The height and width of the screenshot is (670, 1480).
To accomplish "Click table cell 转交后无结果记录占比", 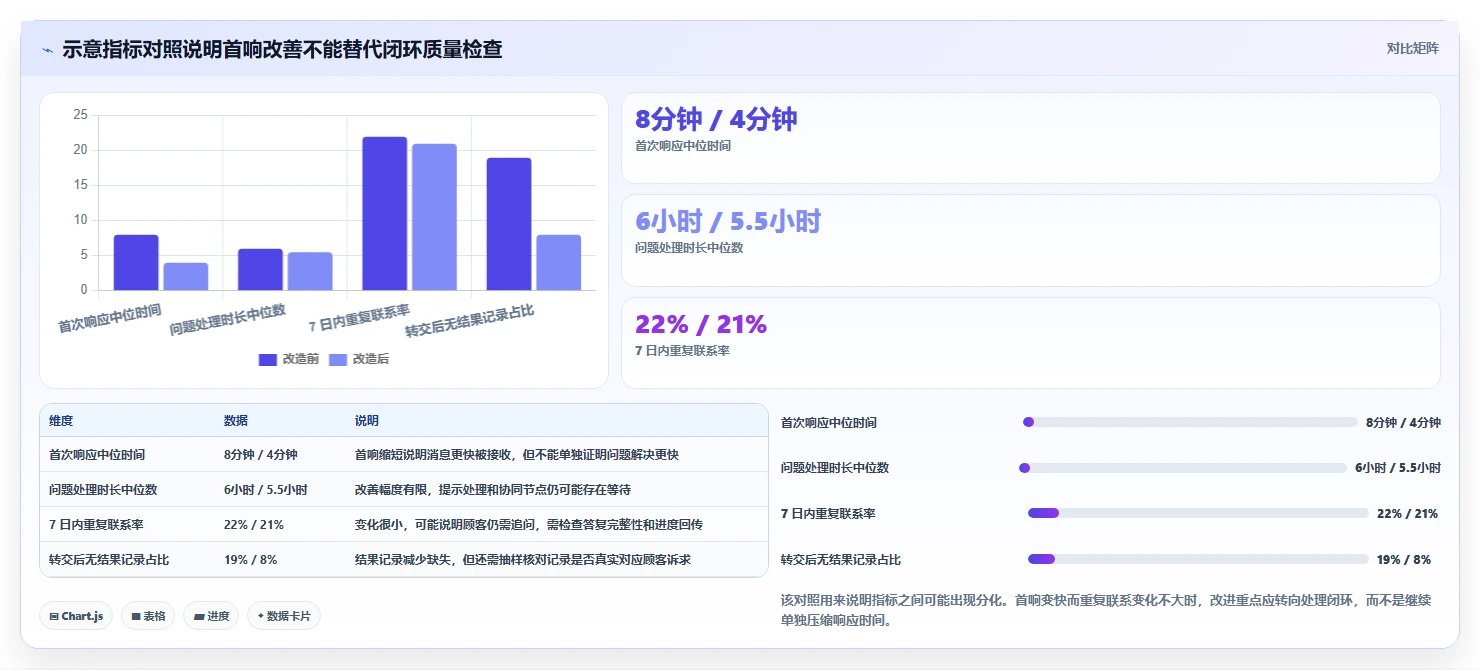I will (x=109, y=560).
